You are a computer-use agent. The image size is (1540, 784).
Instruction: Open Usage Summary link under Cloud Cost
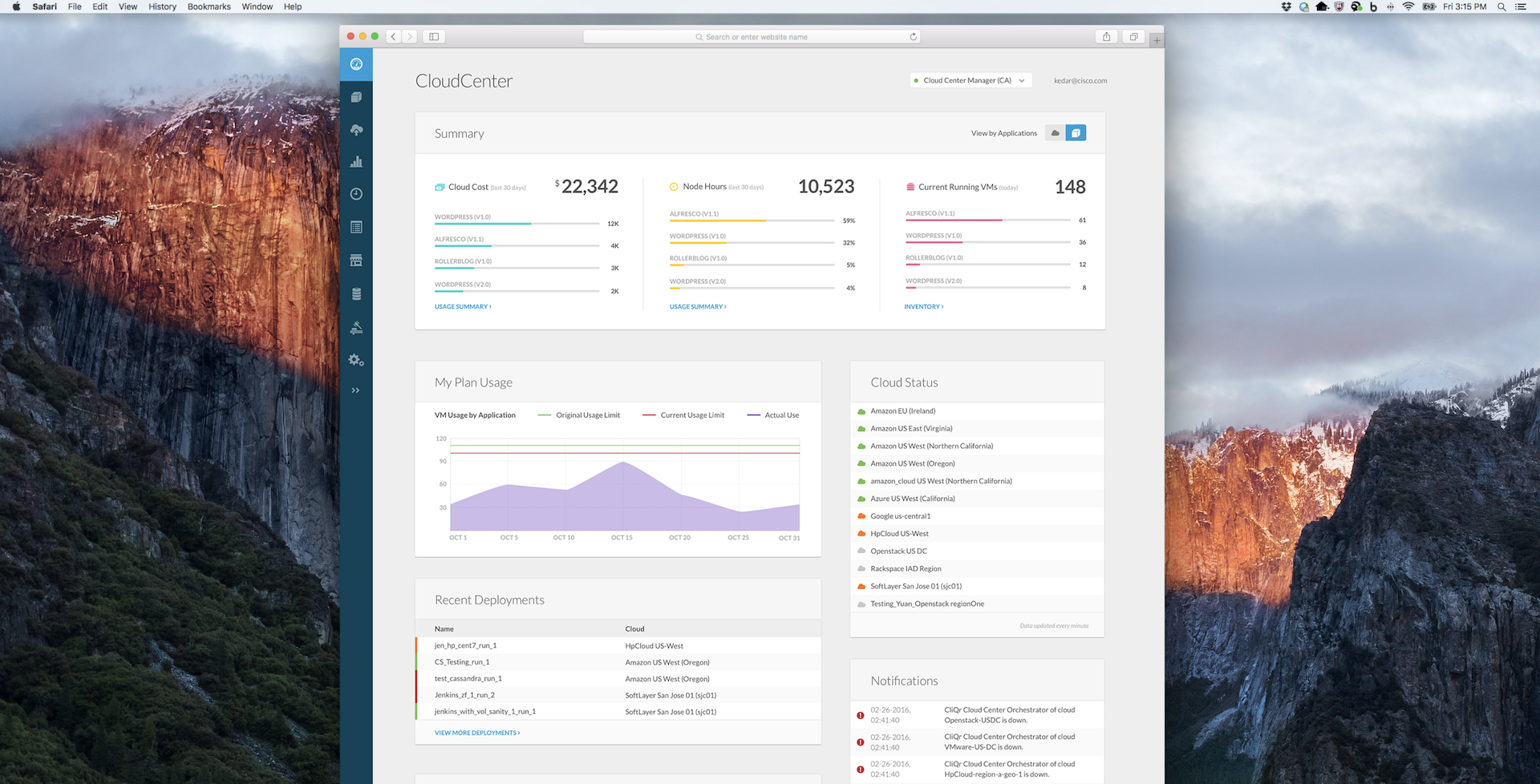463,306
